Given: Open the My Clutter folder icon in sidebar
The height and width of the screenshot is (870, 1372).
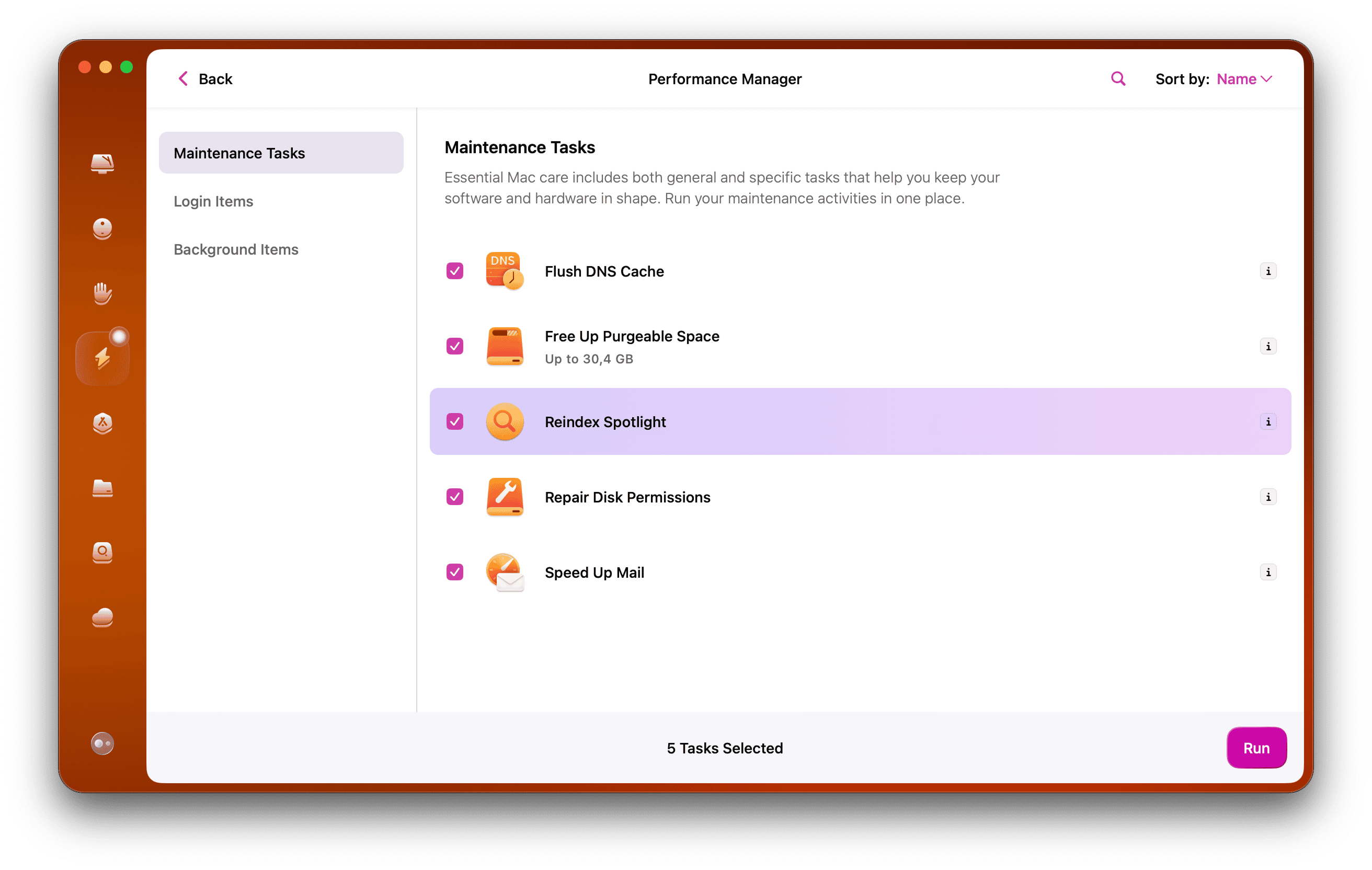Looking at the screenshot, I should click(102, 489).
